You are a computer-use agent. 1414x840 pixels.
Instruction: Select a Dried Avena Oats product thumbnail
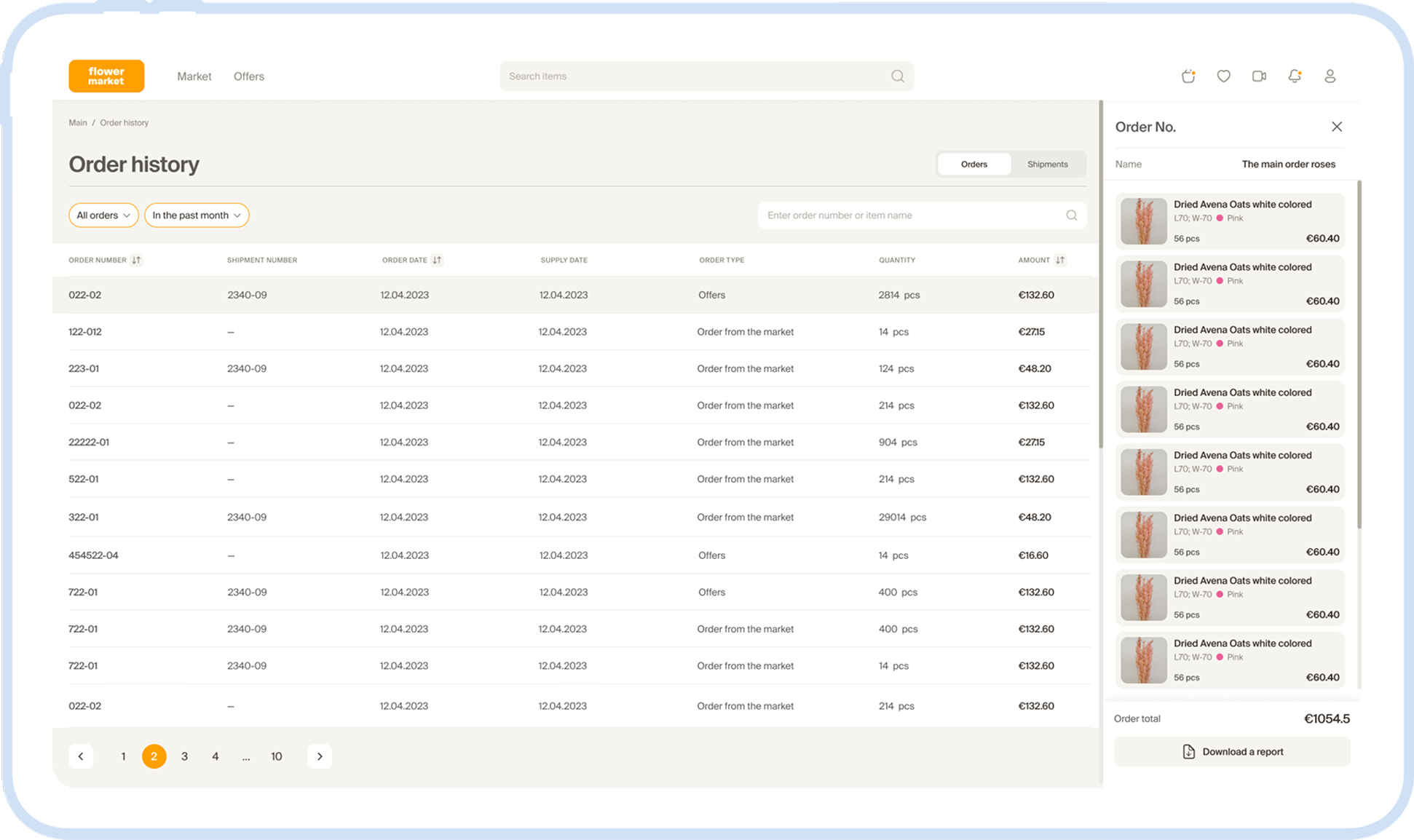(x=1142, y=221)
